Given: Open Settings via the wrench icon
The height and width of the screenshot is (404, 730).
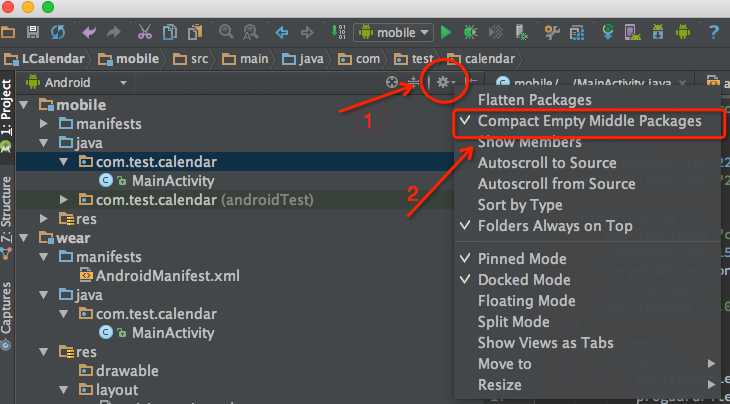Looking at the screenshot, I should pos(552,32).
